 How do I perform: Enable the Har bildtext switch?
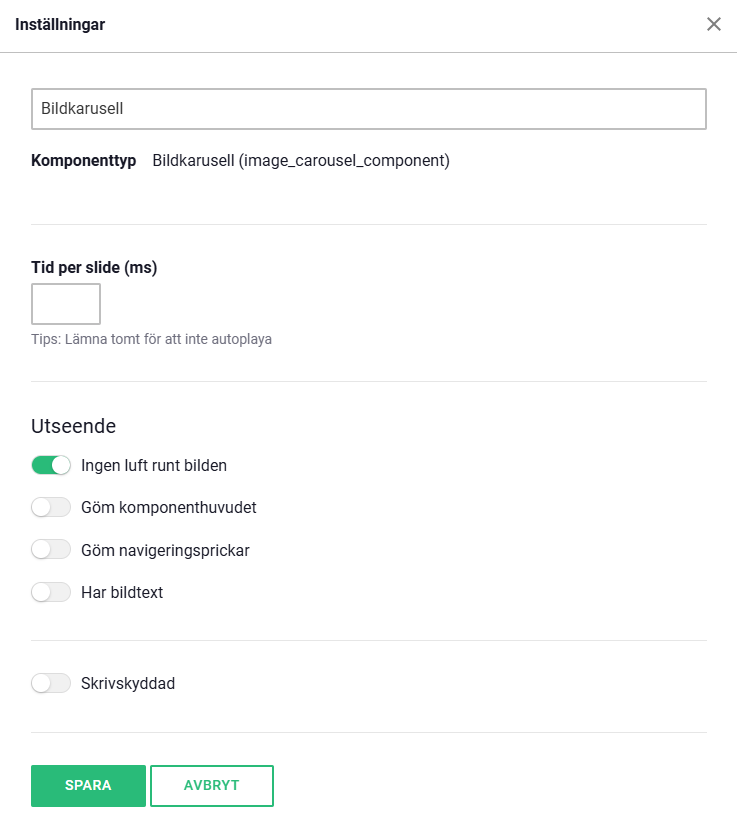click(x=51, y=592)
